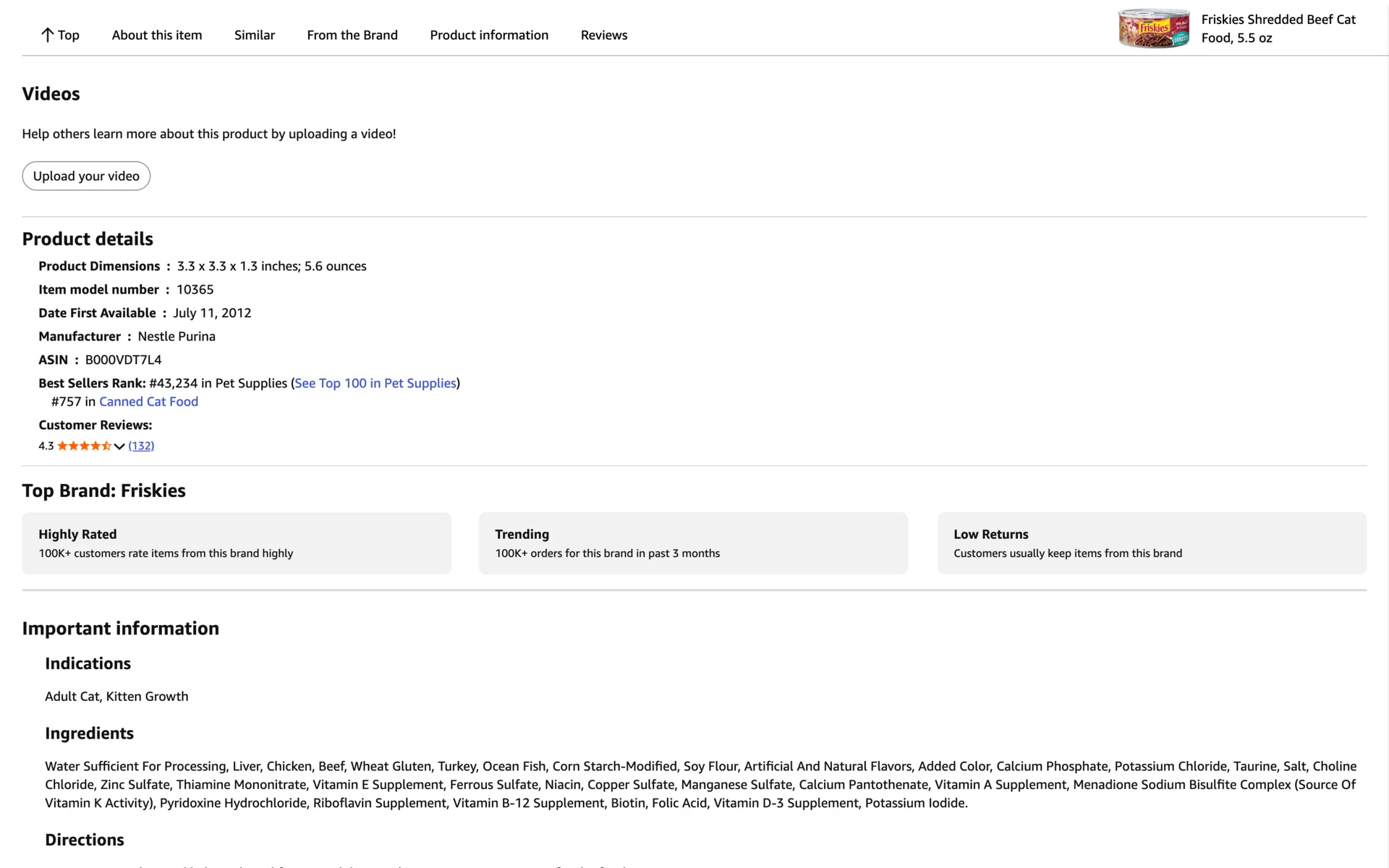Switch to Product information tab
Image resolution: width=1389 pixels, height=868 pixels.
click(489, 35)
